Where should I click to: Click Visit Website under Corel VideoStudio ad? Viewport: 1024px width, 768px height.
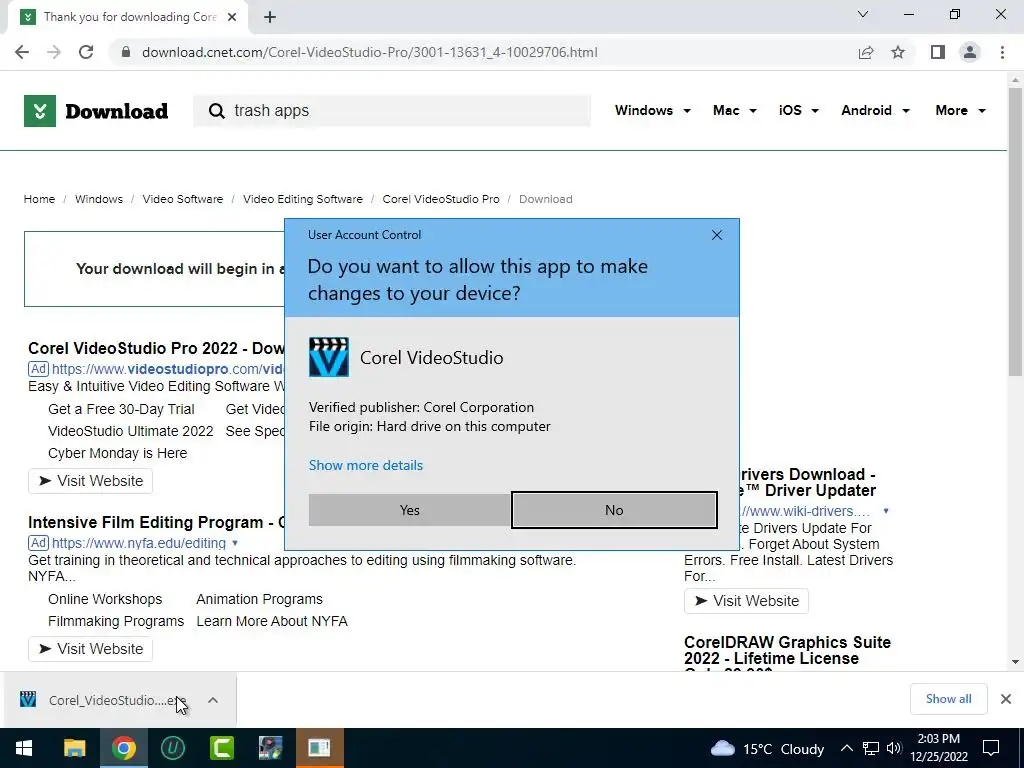[91, 481]
